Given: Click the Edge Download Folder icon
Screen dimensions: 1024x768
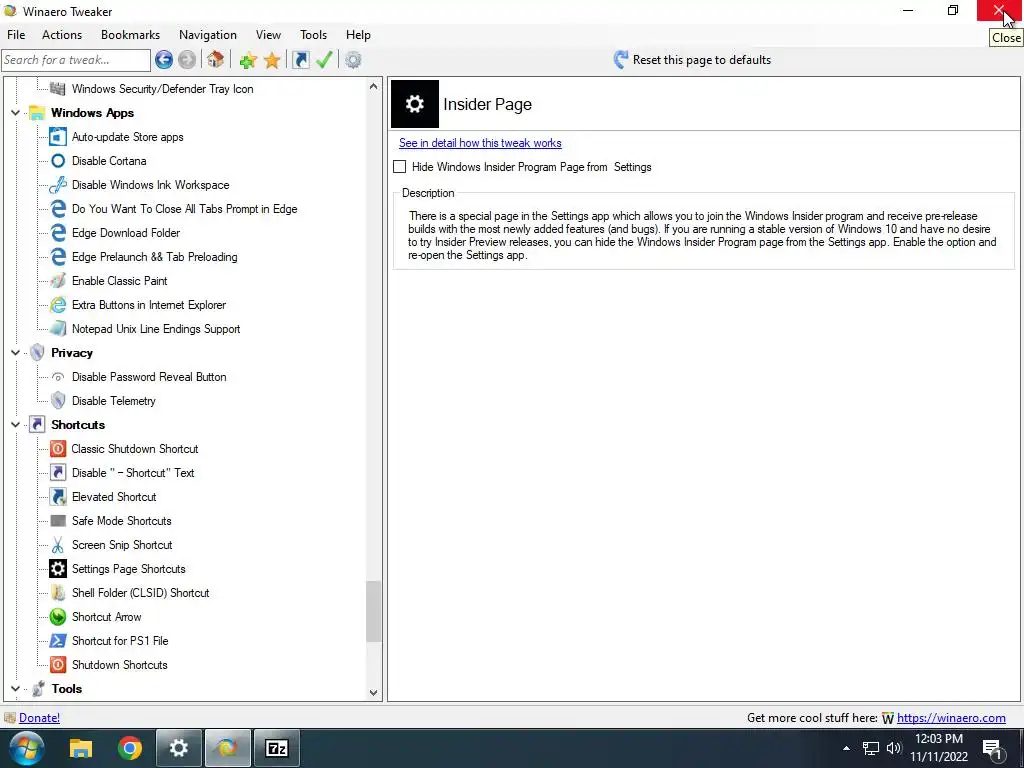Looking at the screenshot, I should [x=58, y=233].
